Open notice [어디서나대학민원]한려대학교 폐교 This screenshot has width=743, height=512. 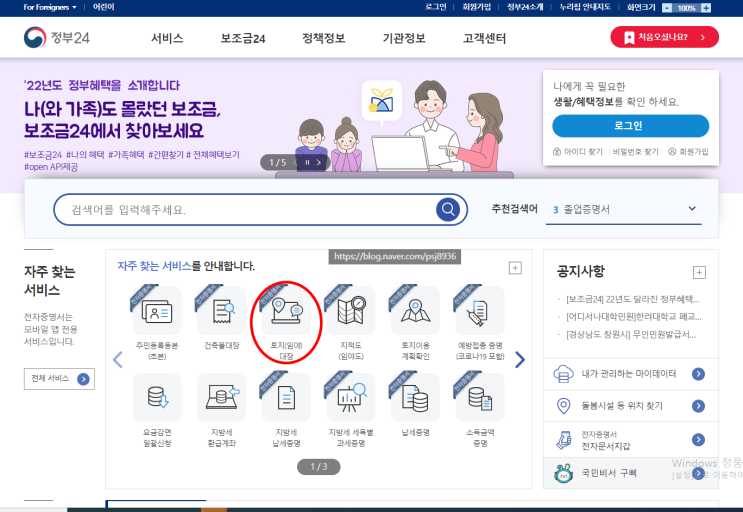pyautogui.click(x=634, y=316)
